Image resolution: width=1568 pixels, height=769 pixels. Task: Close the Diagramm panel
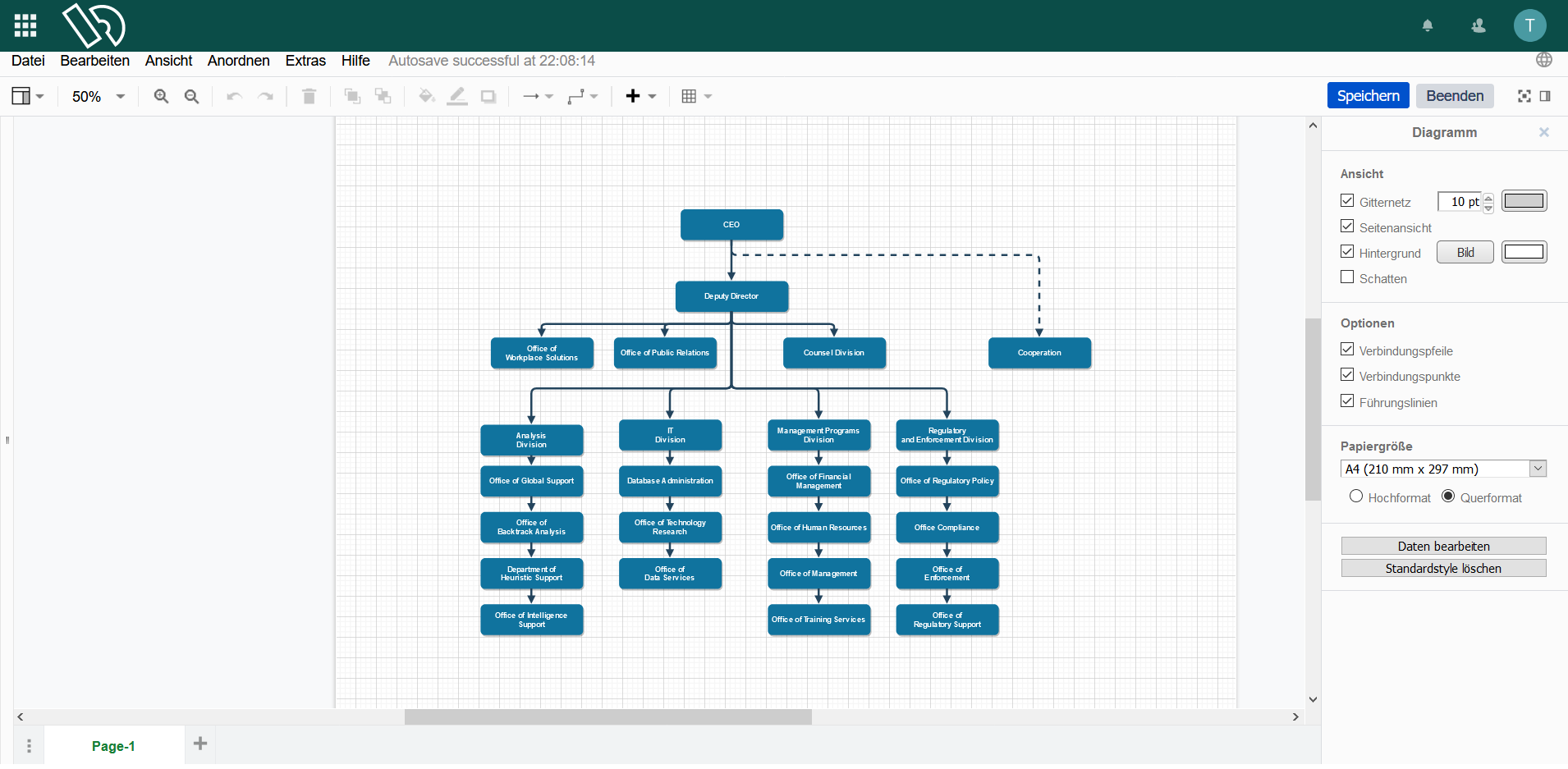click(1544, 132)
